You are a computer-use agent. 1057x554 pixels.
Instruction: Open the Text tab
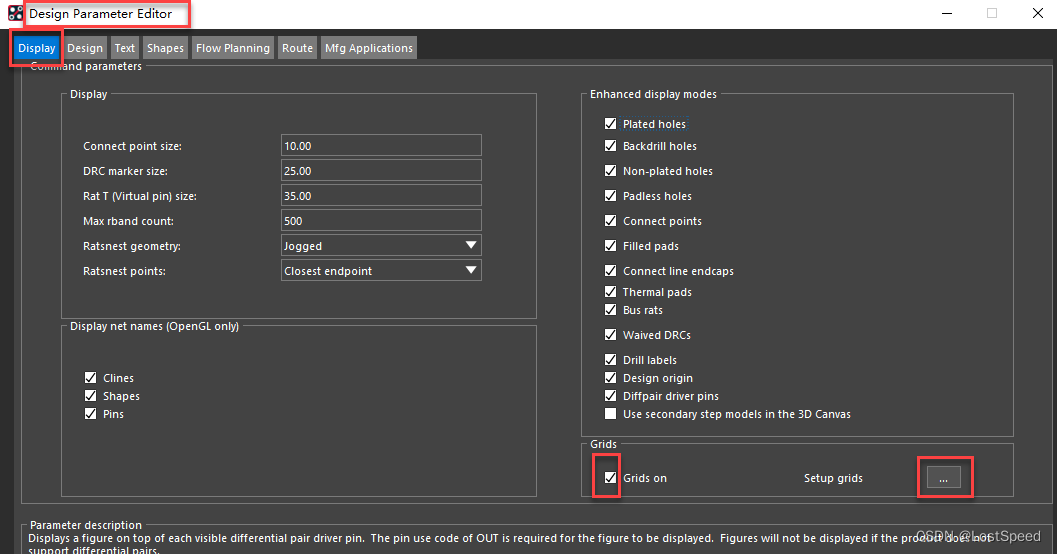(x=125, y=48)
